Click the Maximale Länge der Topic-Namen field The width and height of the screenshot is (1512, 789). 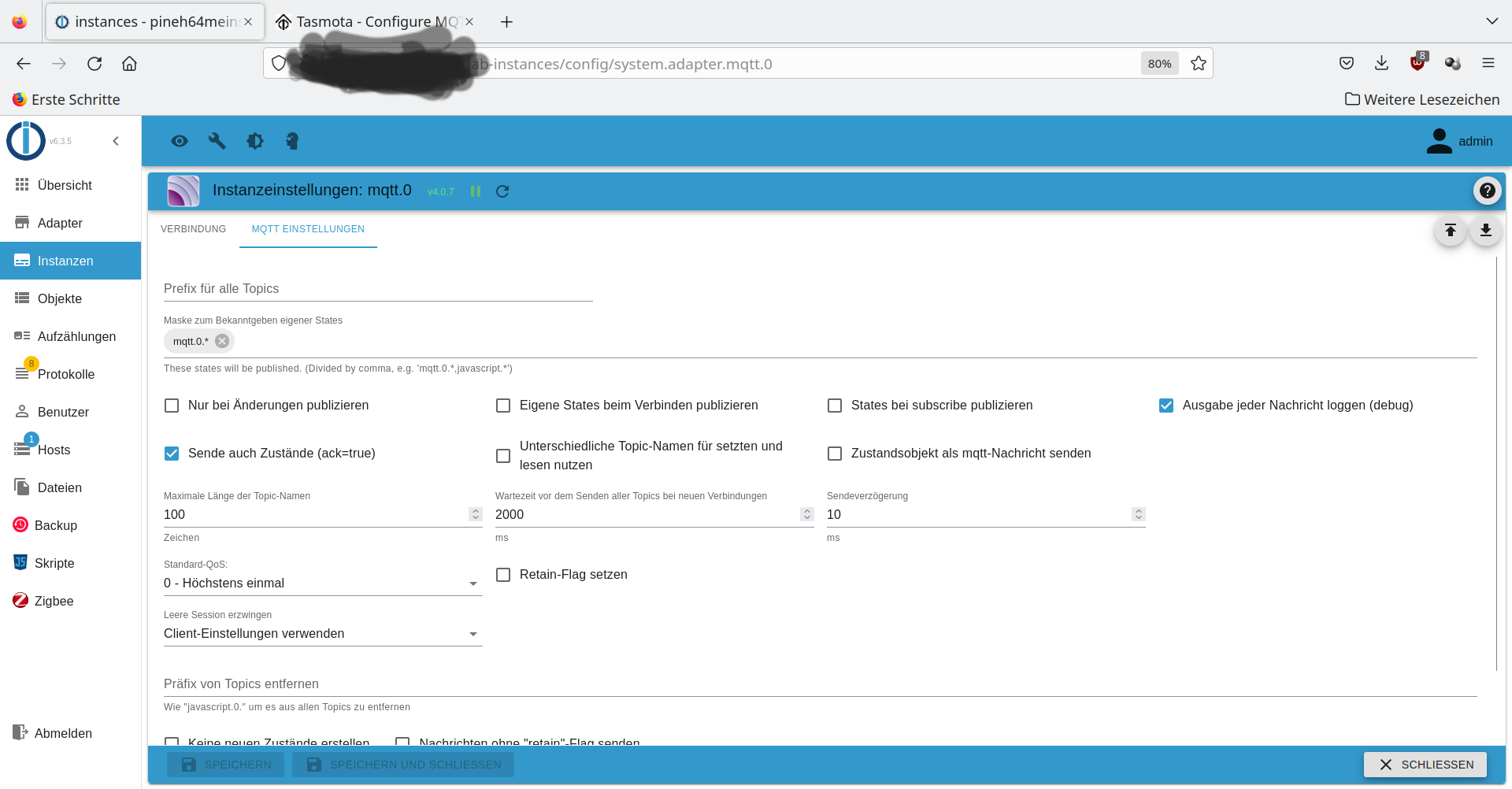tap(315, 514)
